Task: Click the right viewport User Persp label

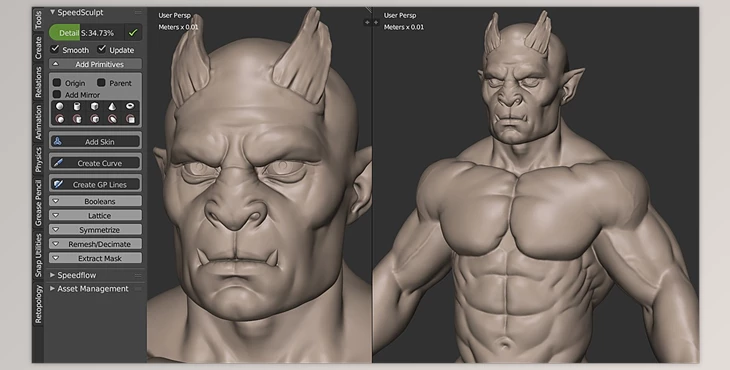Action: [400, 15]
